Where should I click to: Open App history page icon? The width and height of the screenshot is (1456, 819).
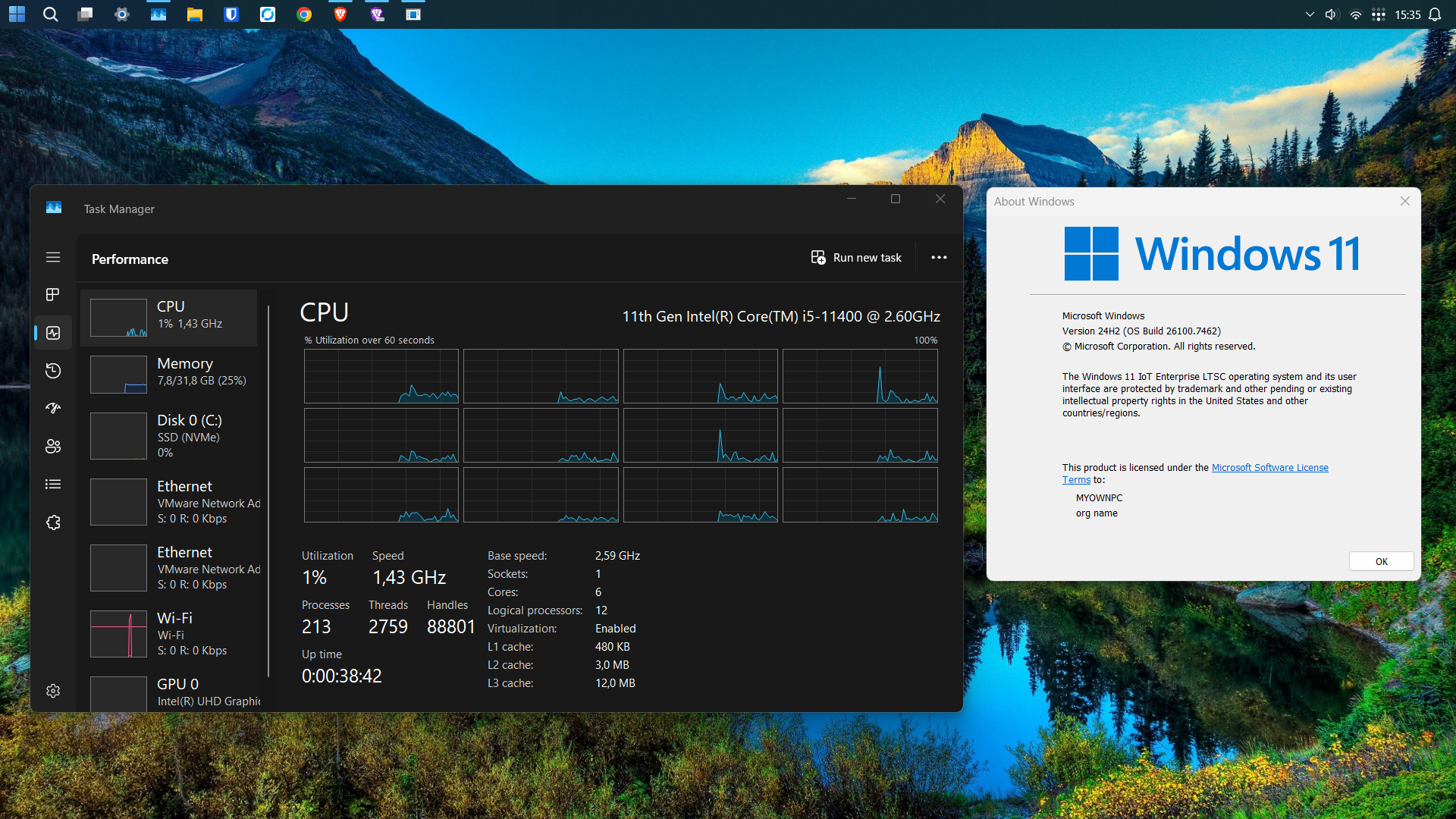point(53,371)
